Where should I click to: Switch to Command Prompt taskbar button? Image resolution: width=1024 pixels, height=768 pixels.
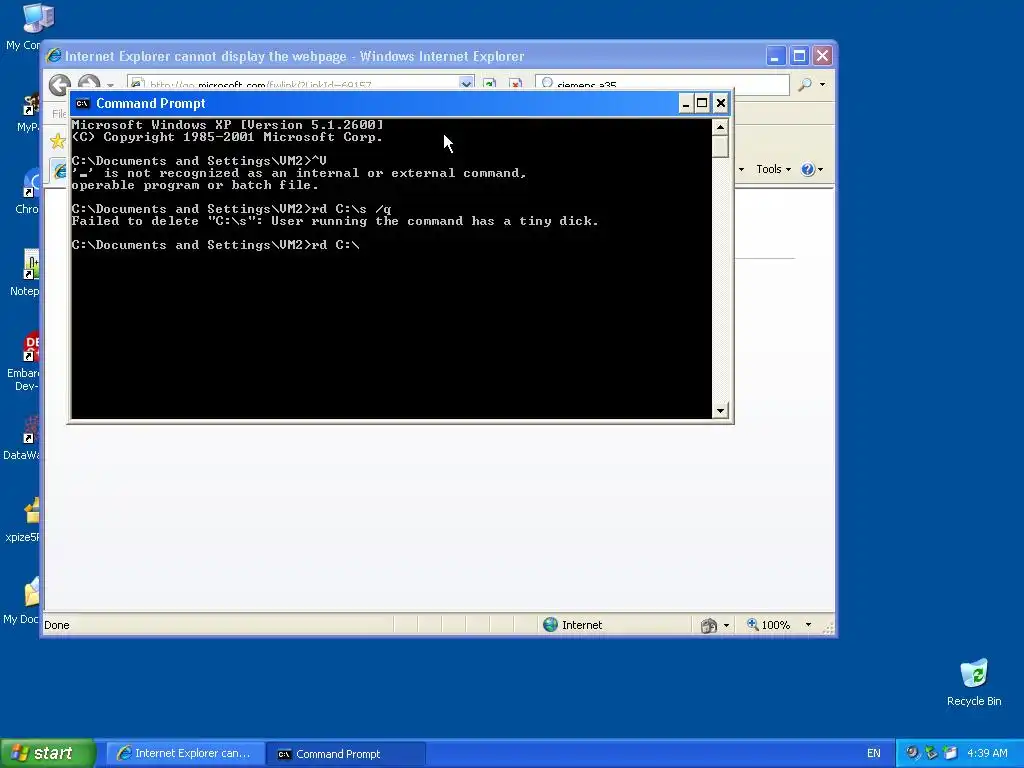click(347, 754)
